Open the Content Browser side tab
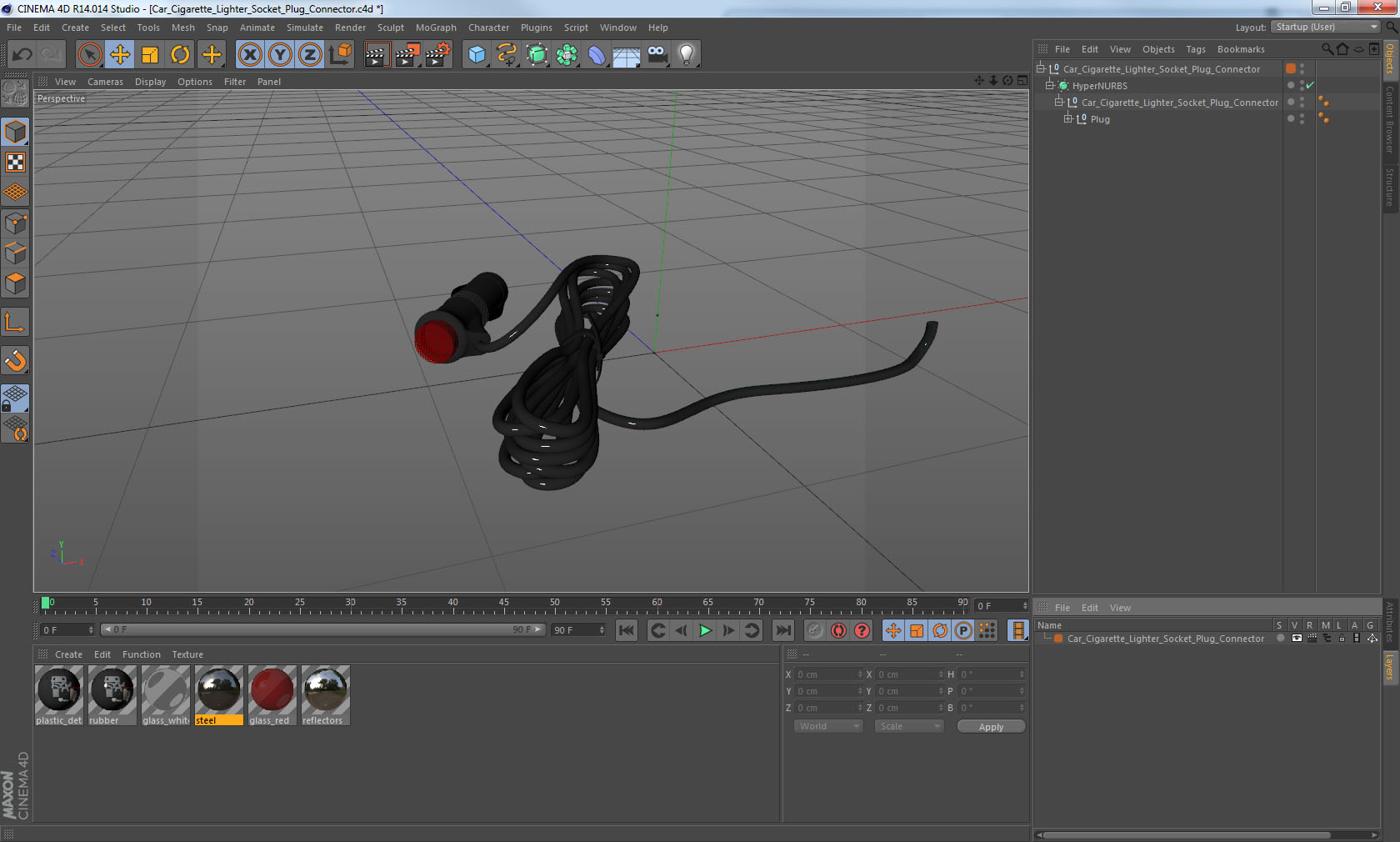The width and height of the screenshot is (1400, 842). point(1390,119)
